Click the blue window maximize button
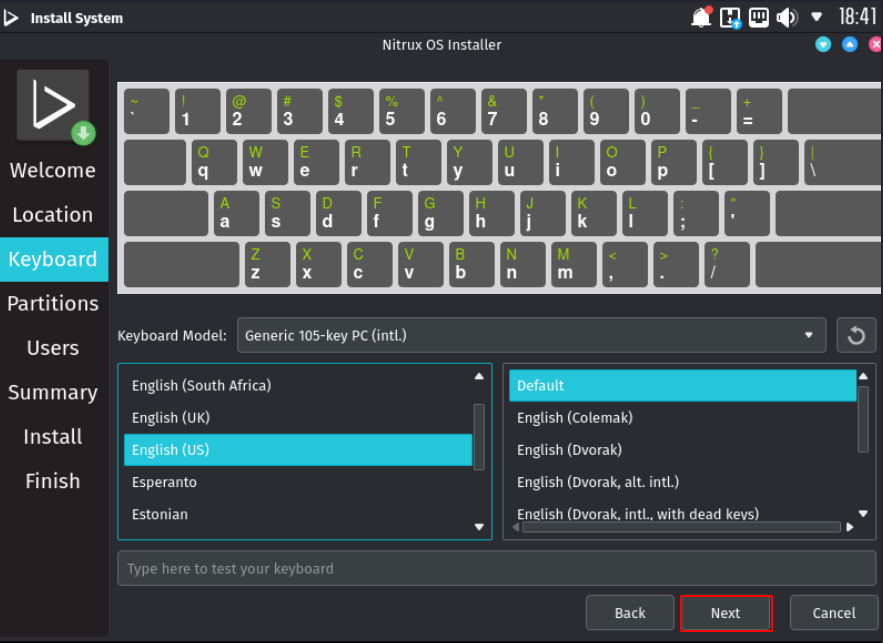Image resolution: width=883 pixels, height=643 pixels. pos(850,44)
